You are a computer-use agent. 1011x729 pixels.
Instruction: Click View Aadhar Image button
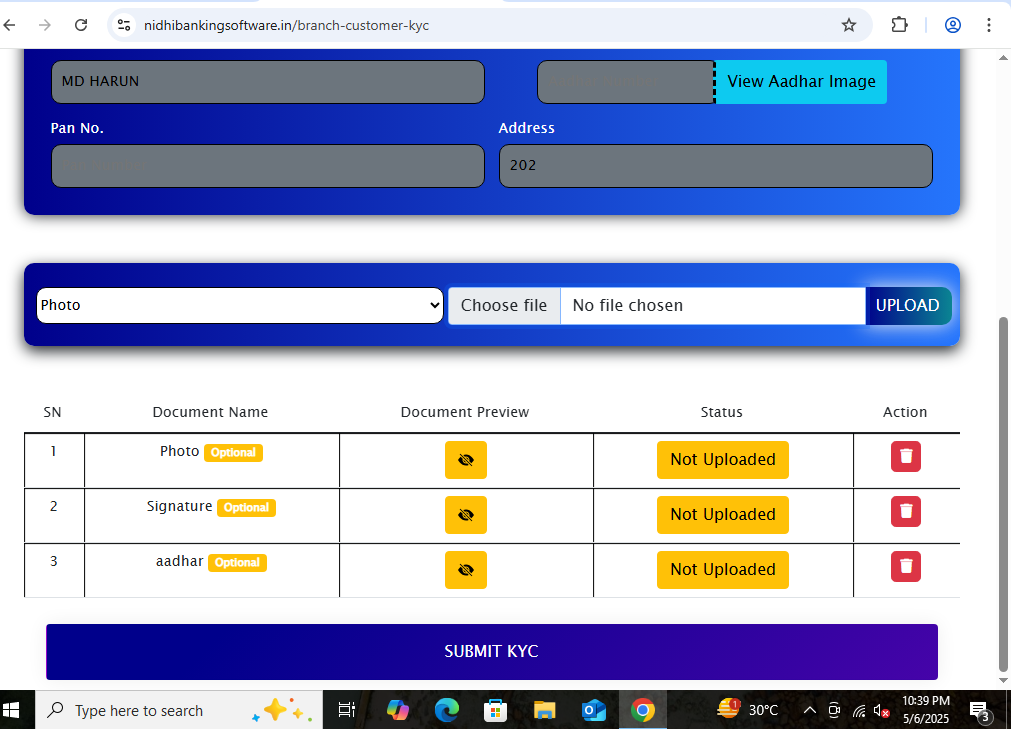tap(800, 82)
